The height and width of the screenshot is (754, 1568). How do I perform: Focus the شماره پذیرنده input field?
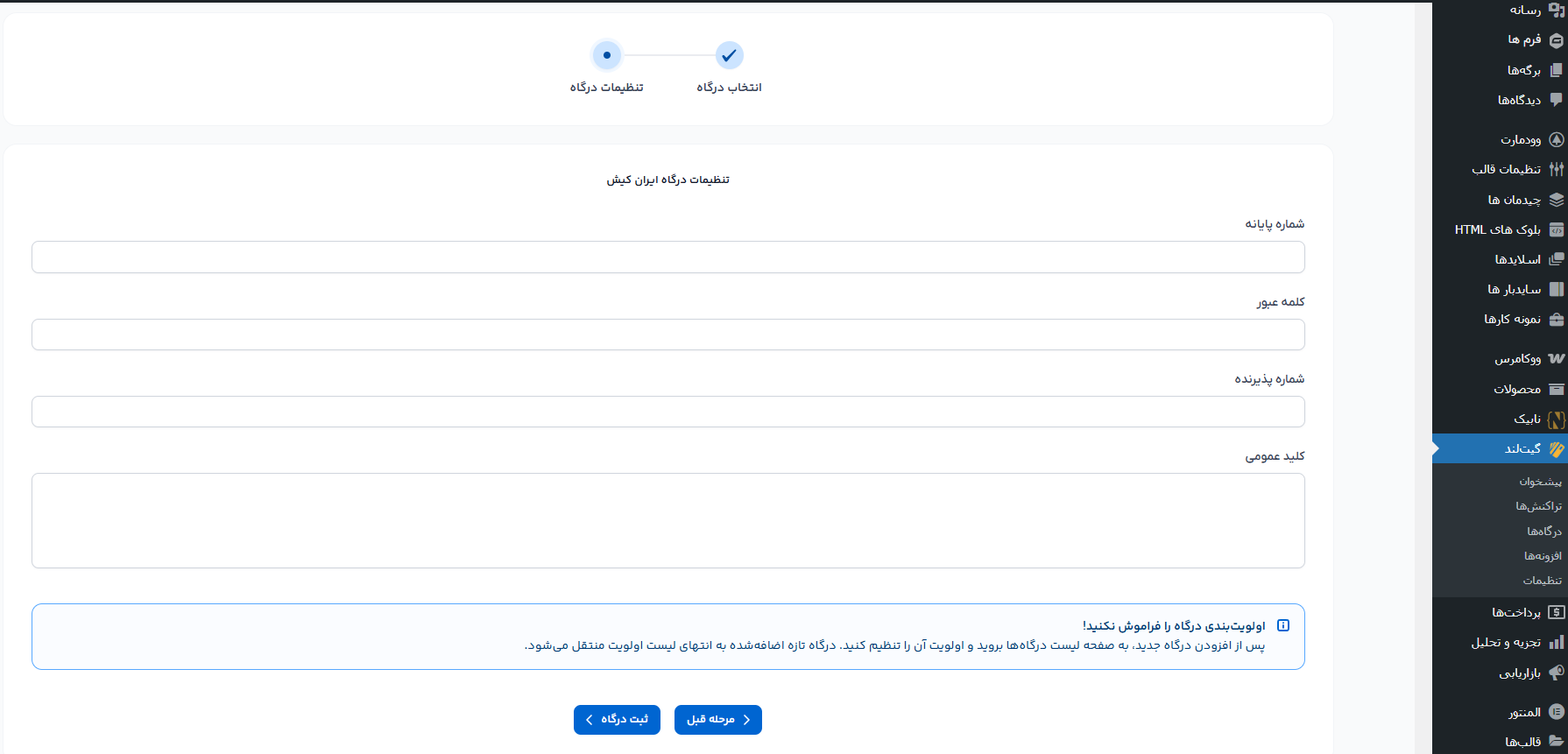pyautogui.click(x=668, y=412)
